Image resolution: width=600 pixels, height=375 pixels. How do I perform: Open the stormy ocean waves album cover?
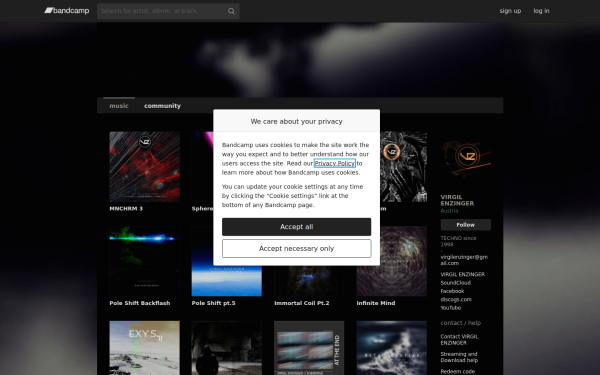(392, 348)
